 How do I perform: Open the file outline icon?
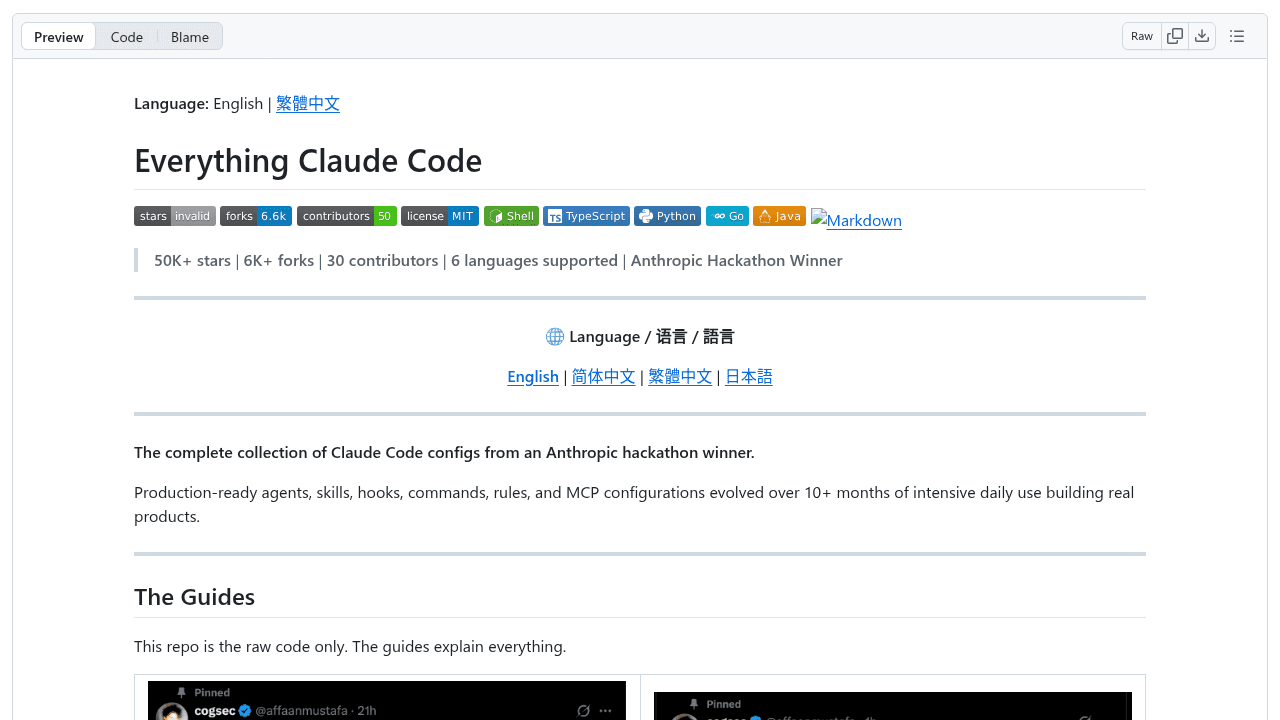click(x=1237, y=35)
